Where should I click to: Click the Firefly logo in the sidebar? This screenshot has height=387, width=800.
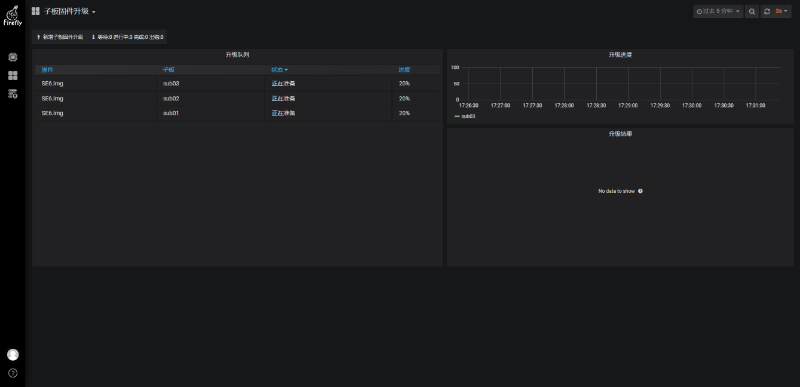[13, 15]
